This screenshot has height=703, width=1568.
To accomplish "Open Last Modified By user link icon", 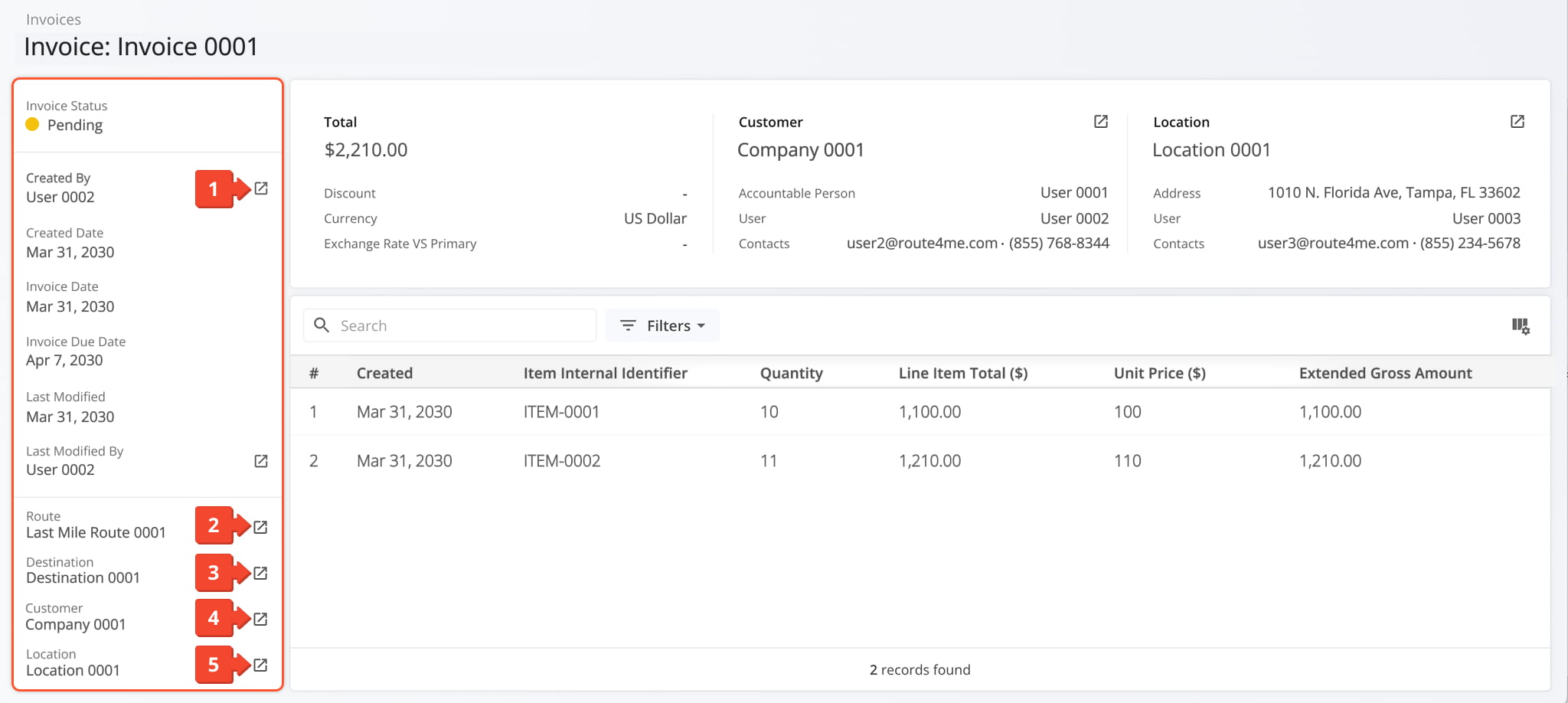I will point(261,461).
